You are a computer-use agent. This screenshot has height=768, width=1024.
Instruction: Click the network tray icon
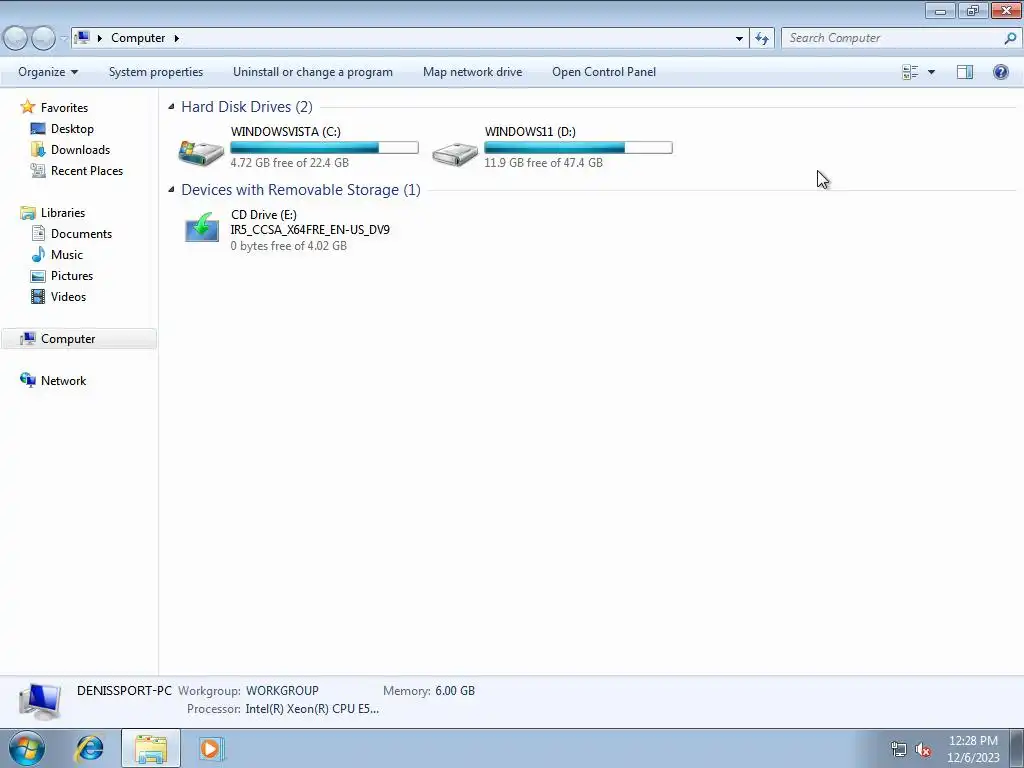tap(899, 750)
